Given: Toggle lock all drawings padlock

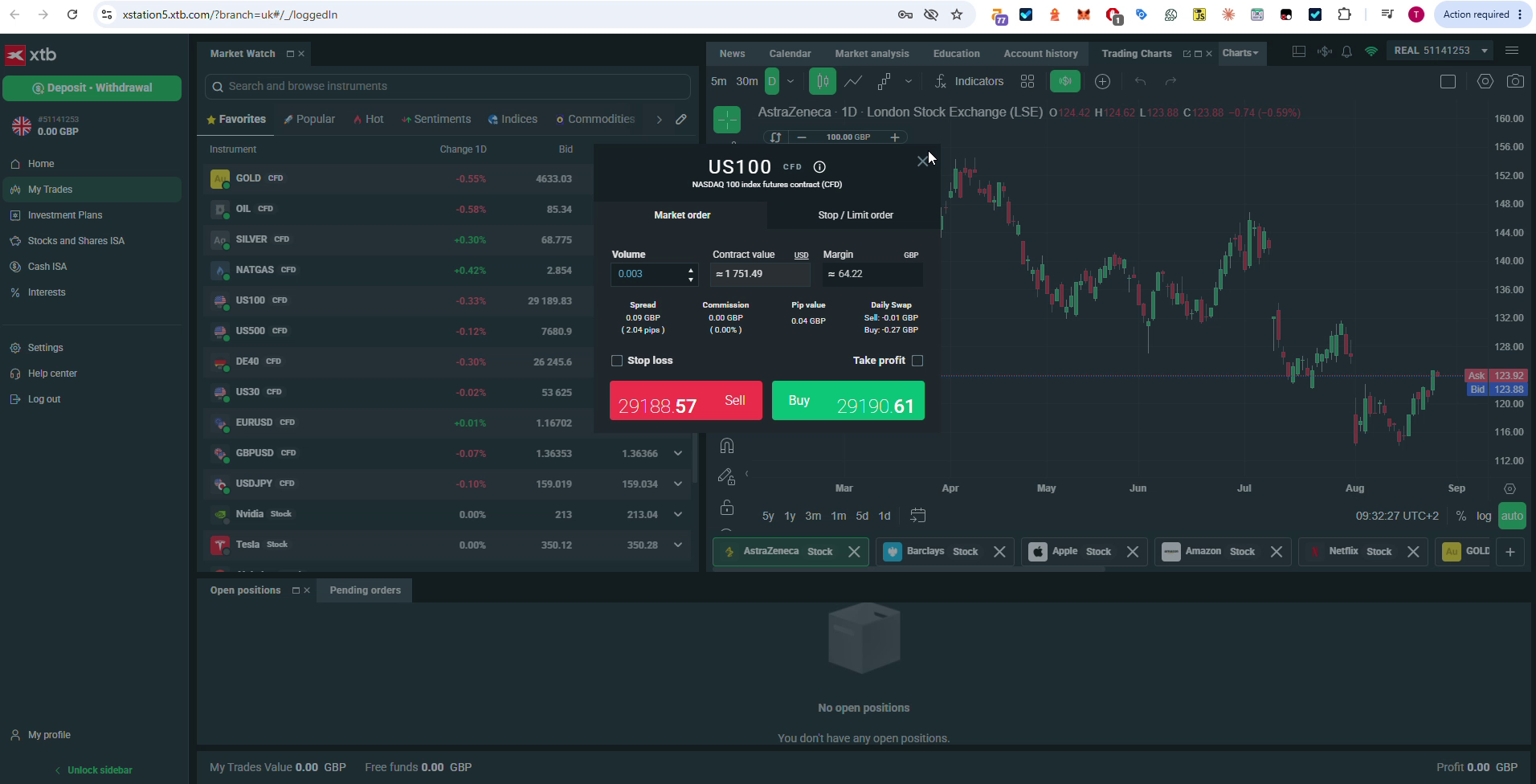Looking at the screenshot, I should point(727,507).
